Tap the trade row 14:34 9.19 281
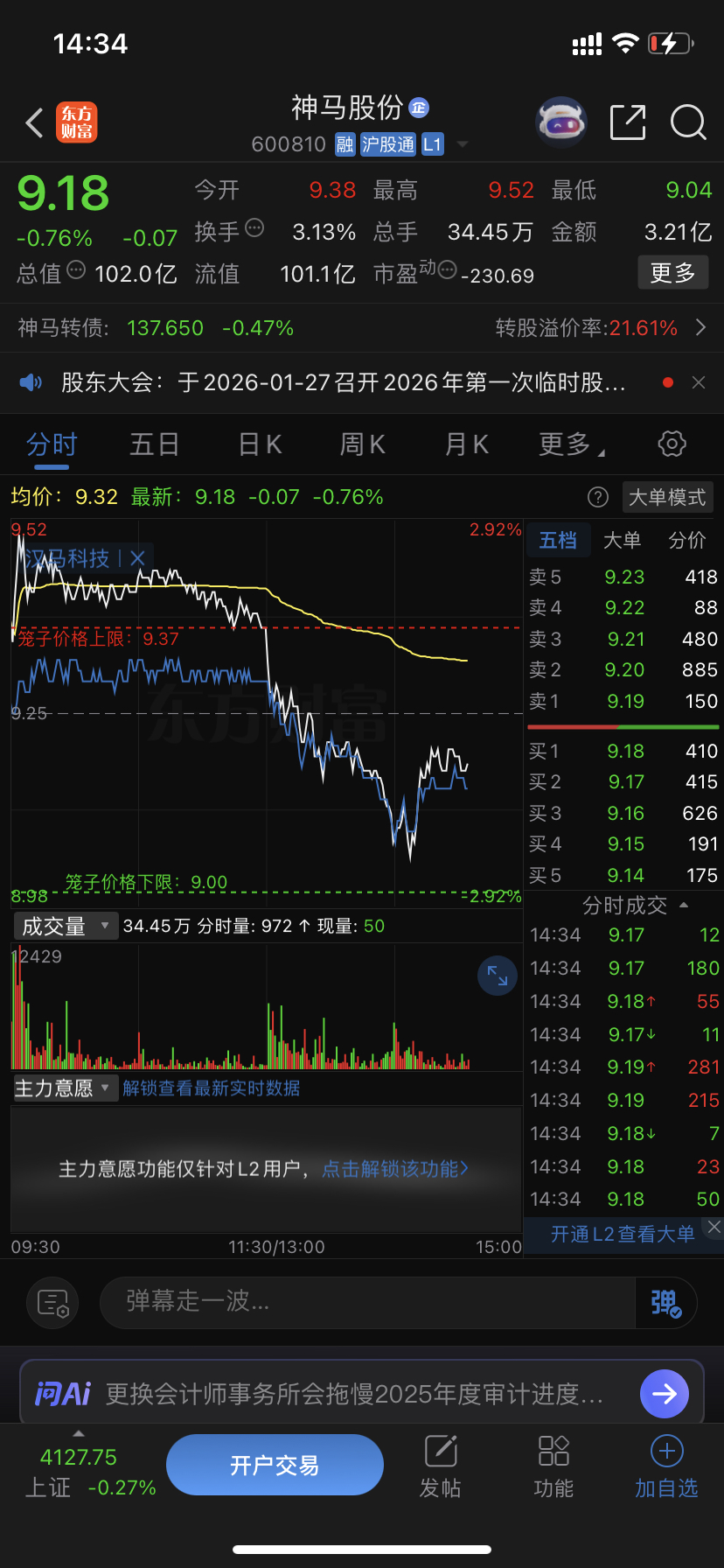 [623, 1067]
